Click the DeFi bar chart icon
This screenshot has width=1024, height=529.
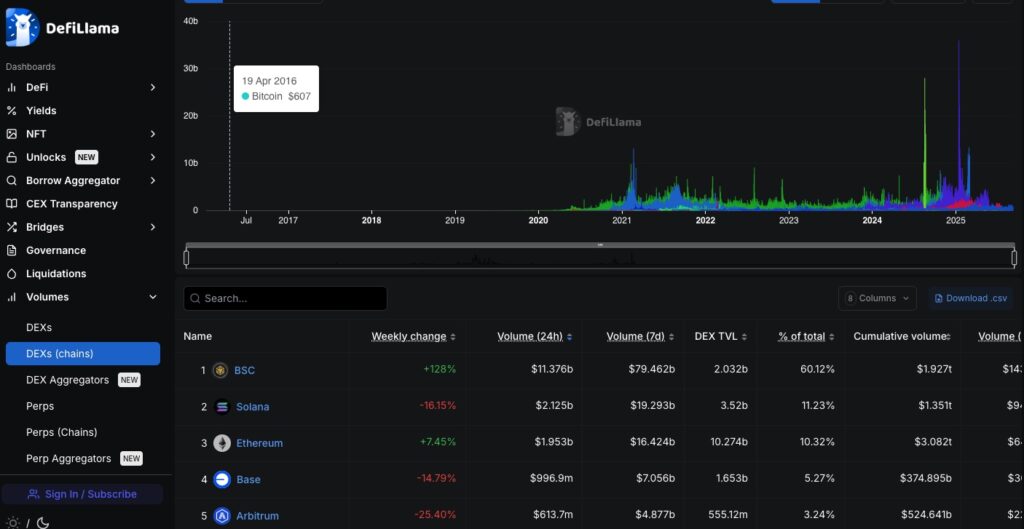pyautogui.click(x=12, y=88)
